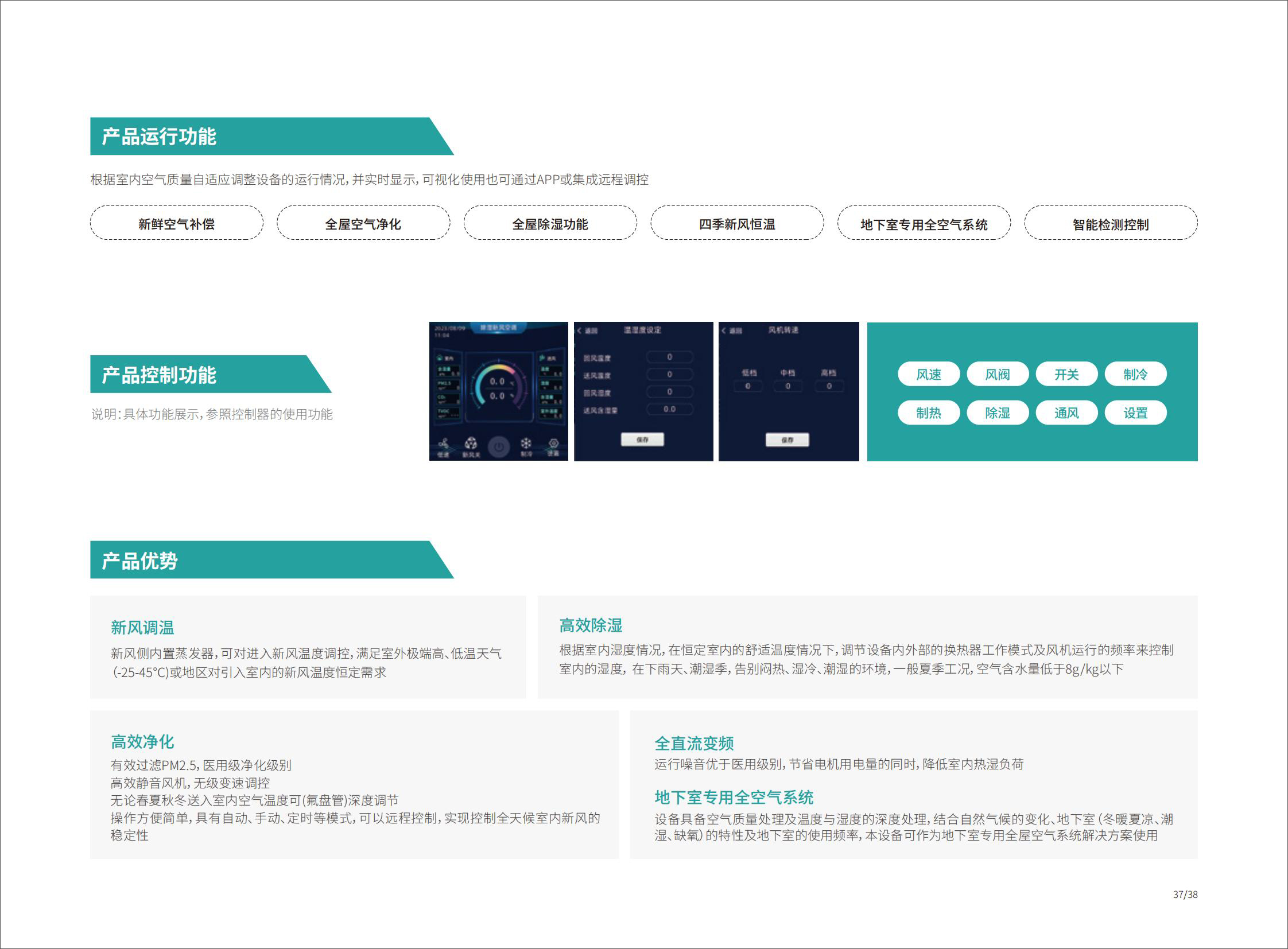This screenshot has height=949, width=1288.
Task: Select the 地下室专用全空气系统 feature tag
Action: click(x=924, y=223)
